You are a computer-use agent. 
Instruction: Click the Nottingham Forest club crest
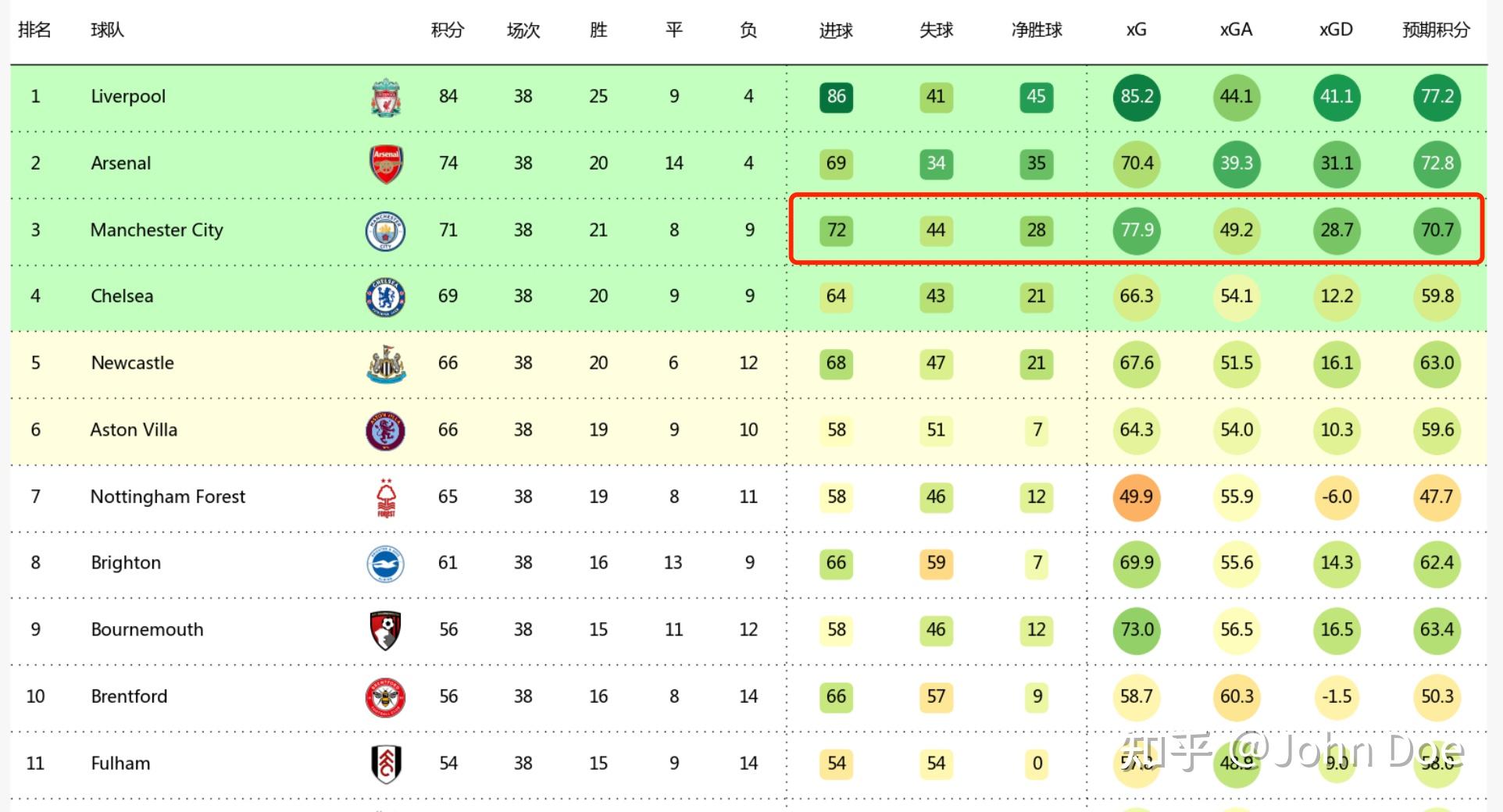coord(386,498)
